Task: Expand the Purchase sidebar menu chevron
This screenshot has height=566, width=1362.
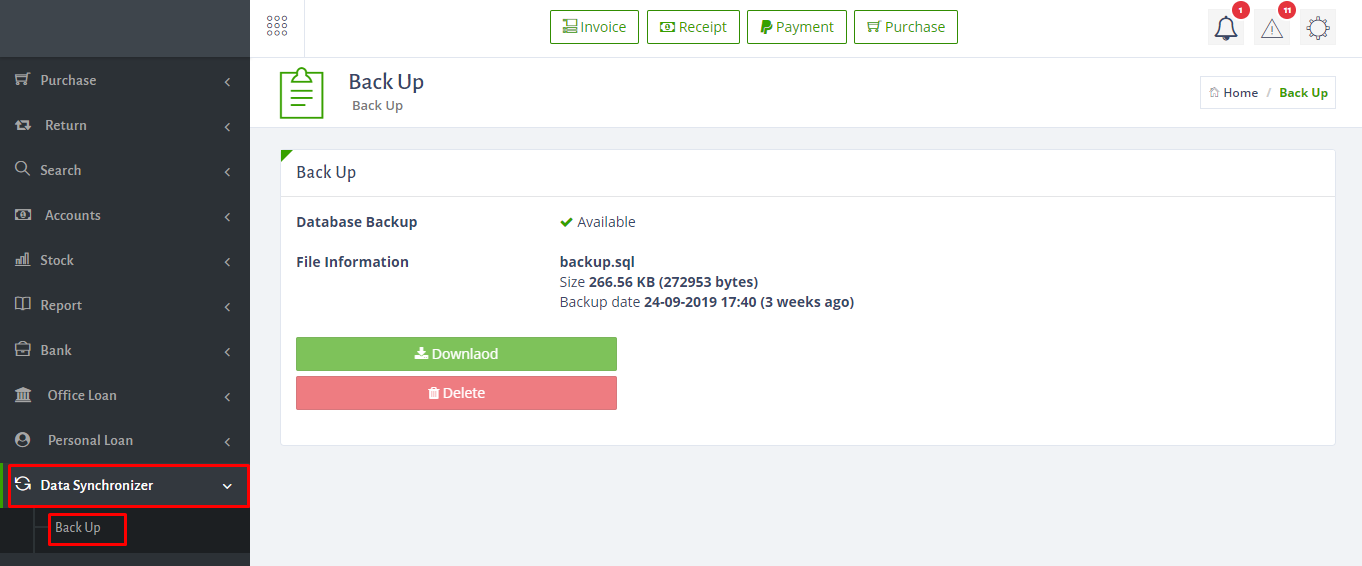Action: [227, 81]
